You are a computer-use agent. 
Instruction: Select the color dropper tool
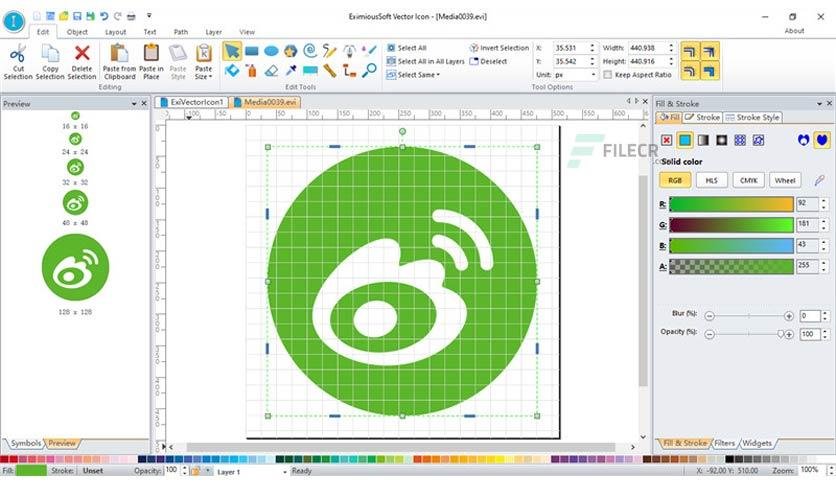click(291, 70)
